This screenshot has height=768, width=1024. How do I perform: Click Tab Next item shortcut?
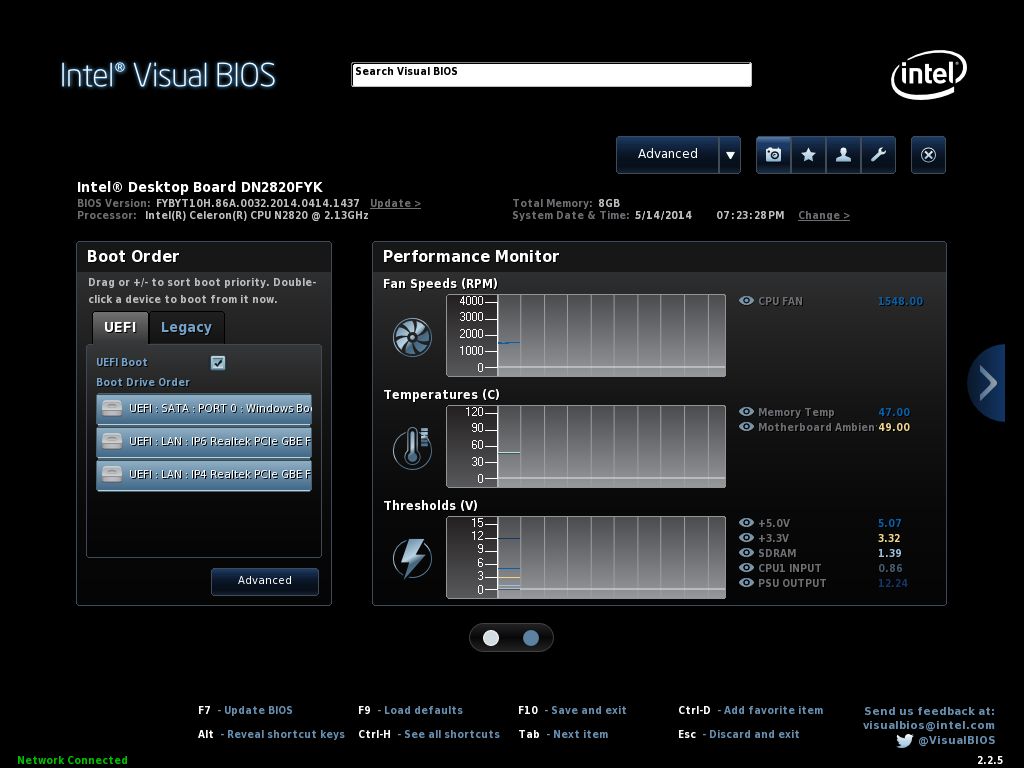pos(563,735)
